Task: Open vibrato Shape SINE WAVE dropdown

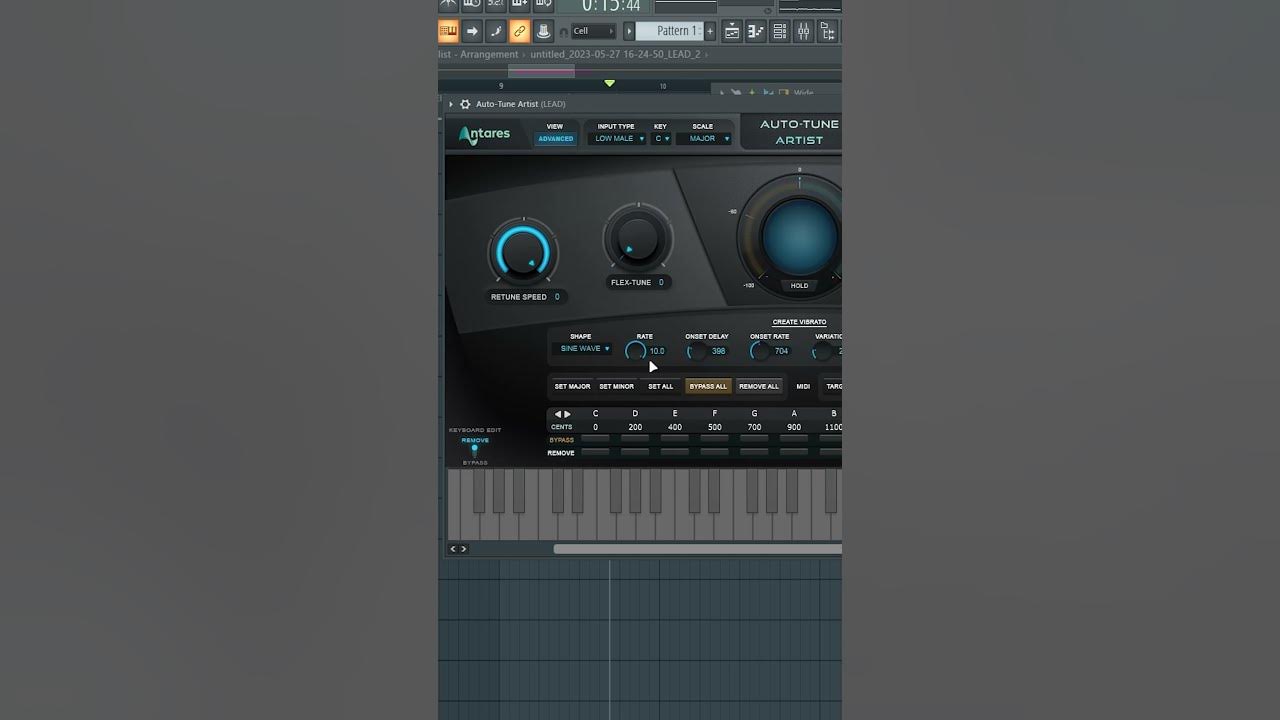Action: click(582, 349)
